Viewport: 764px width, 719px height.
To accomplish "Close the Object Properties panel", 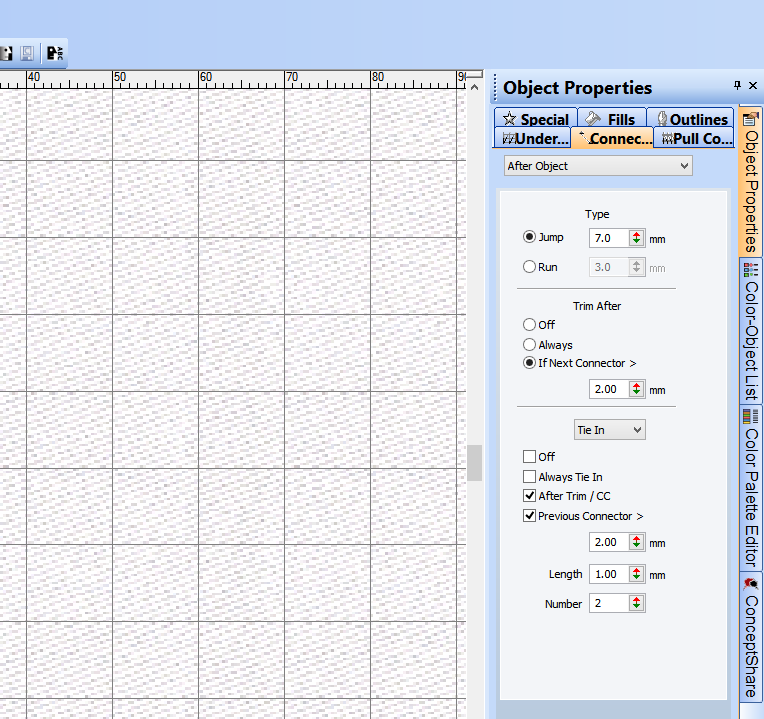I will tap(753, 86).
